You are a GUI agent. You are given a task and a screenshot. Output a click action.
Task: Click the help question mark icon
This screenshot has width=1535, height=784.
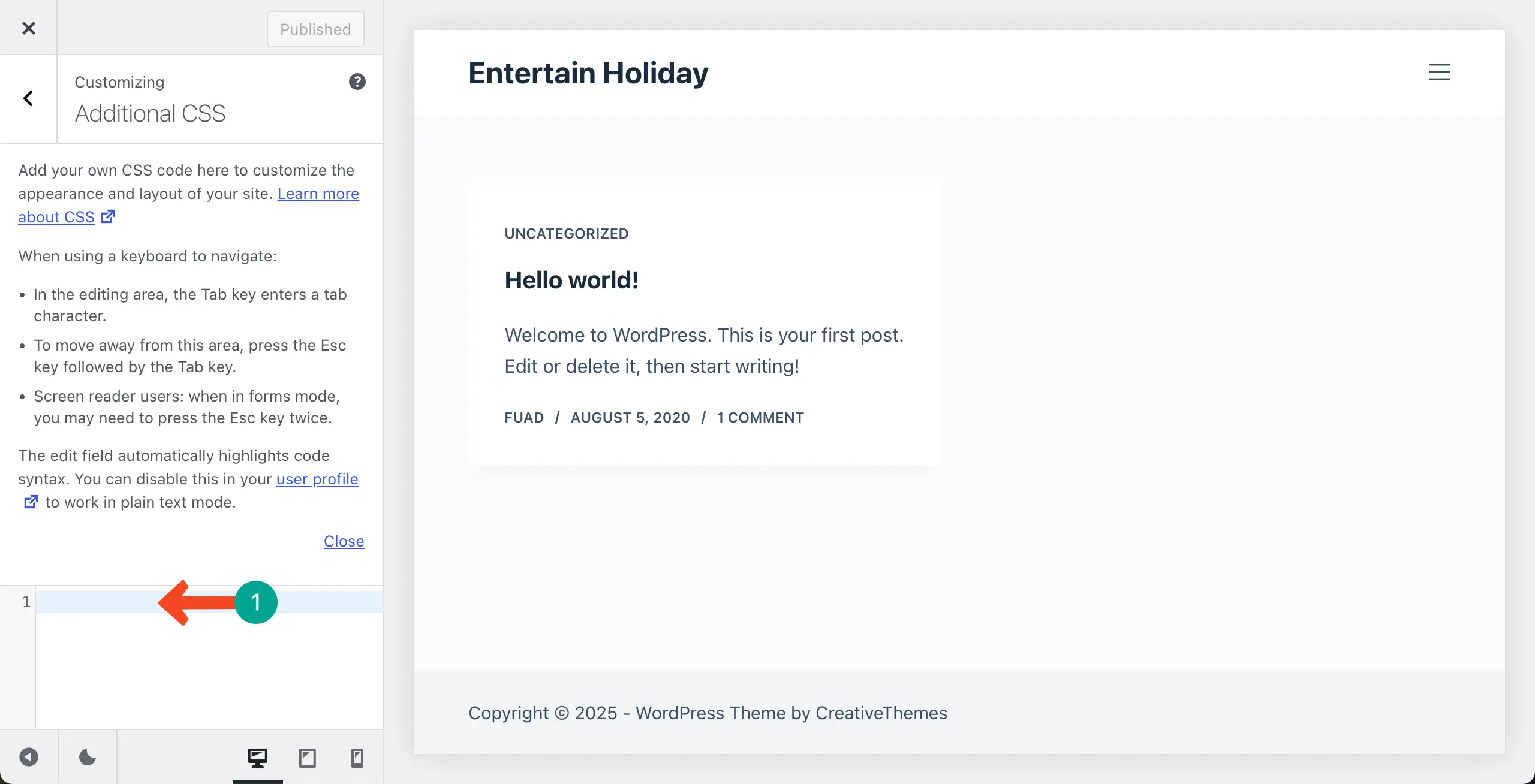point(357,82)
